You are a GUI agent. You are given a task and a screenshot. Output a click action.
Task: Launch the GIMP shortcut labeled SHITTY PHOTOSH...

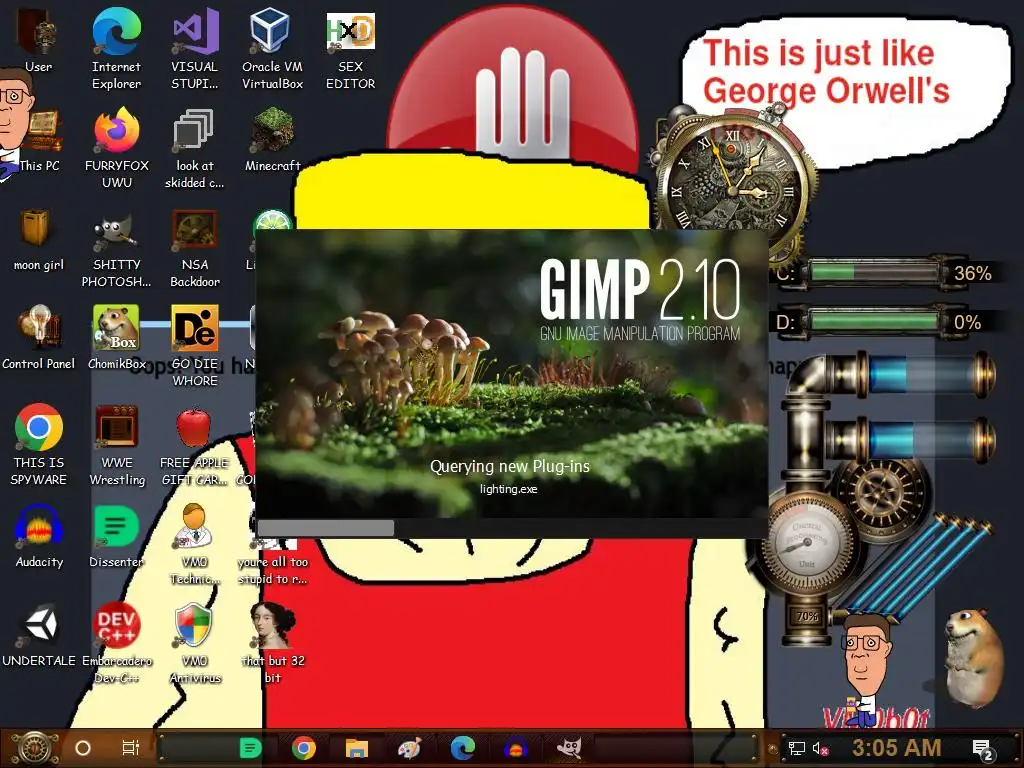(x=116, y=248)
